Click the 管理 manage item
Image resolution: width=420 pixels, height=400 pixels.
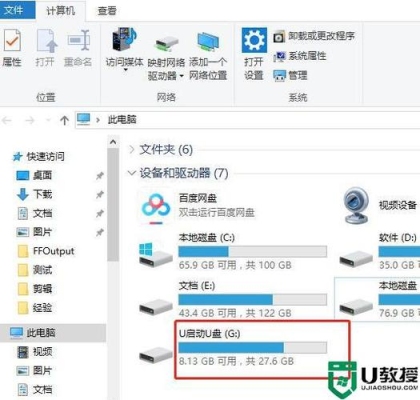tap(290, 75)
